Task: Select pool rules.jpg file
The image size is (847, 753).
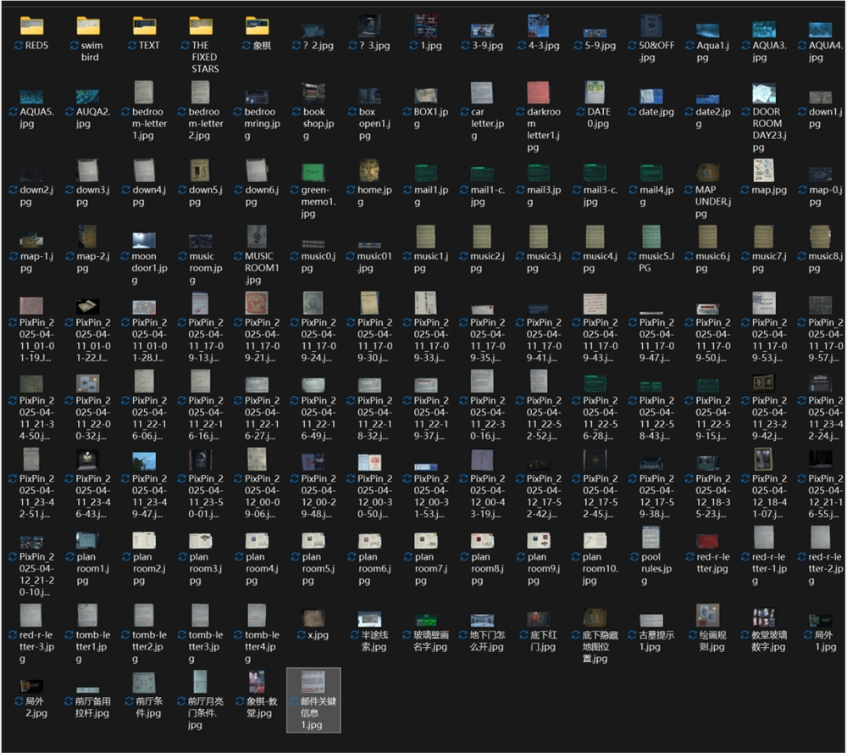Action: 651,557
